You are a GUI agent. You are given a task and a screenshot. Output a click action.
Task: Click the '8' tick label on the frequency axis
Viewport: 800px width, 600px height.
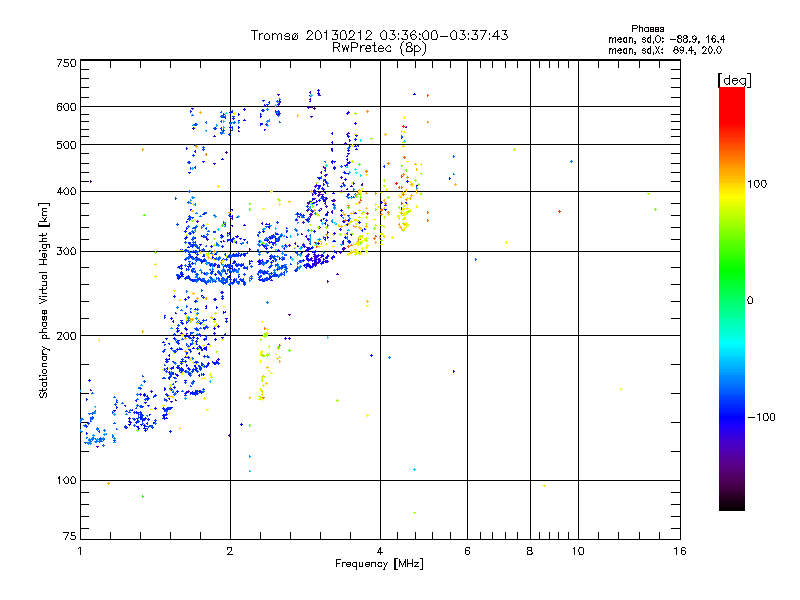[530, 551]
